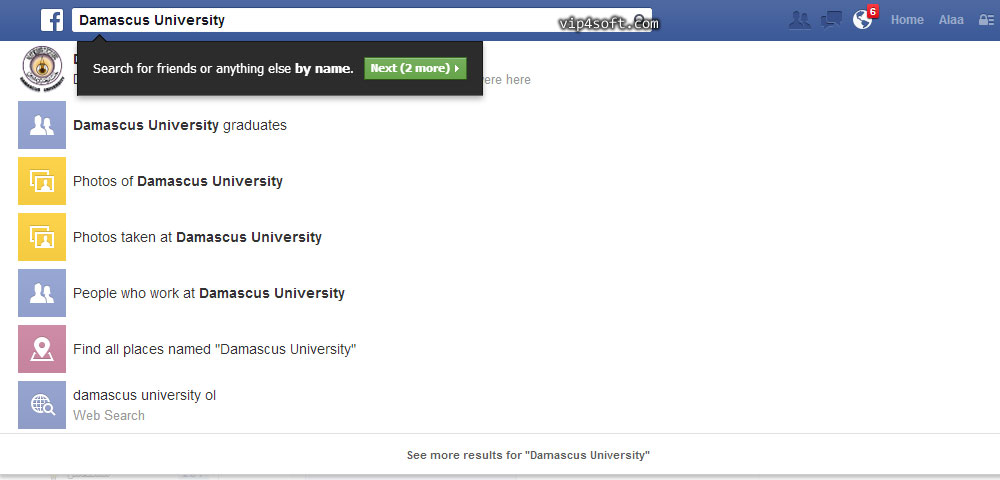Click people icon beside People who work at
1000x480 pixels.
click(x=42, y=293)
